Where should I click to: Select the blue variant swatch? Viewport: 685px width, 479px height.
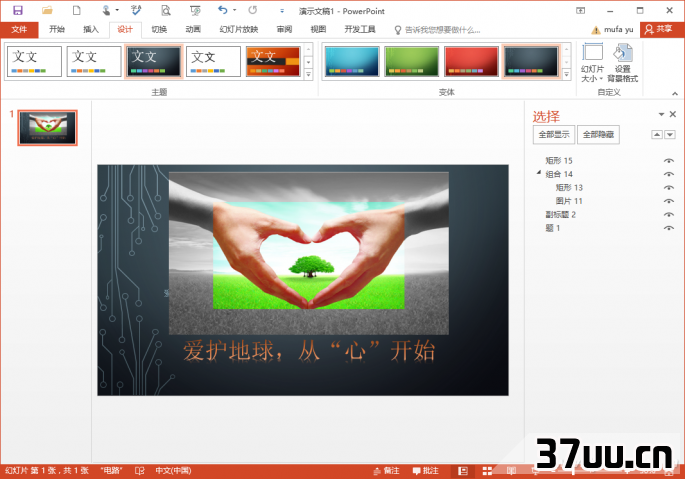point(352,62)
